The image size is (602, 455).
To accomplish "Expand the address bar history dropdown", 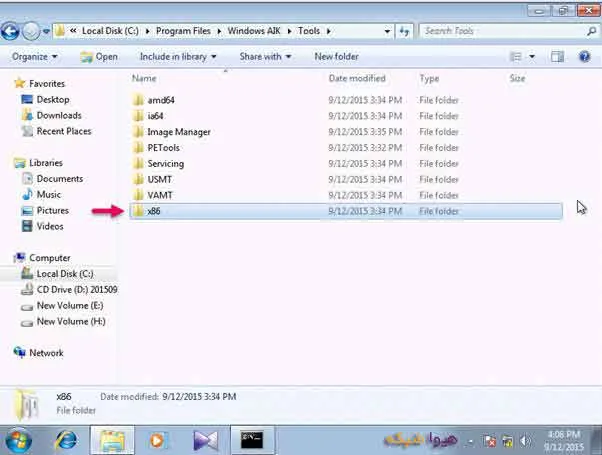I will [x=387, y=31].
